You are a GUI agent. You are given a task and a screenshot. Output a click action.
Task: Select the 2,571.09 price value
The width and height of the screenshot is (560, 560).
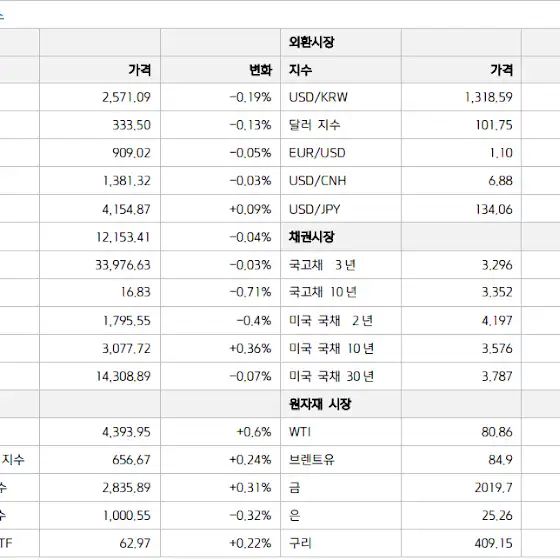tap(126, 97)
